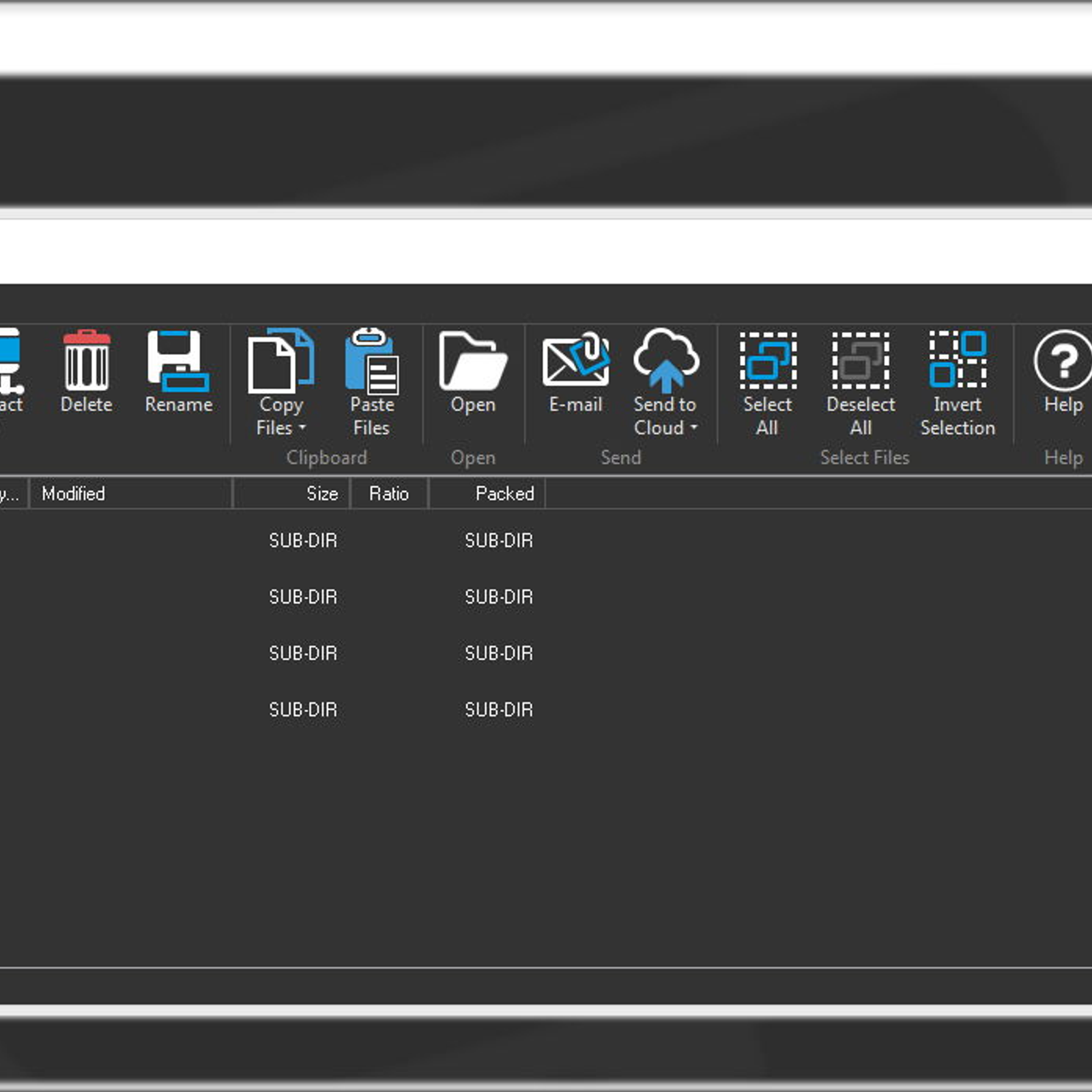The width and height of the screenshot is (1092, 1092).
Task: Click the Paste Files clipboard icon
Action: [x=372, y=362]
